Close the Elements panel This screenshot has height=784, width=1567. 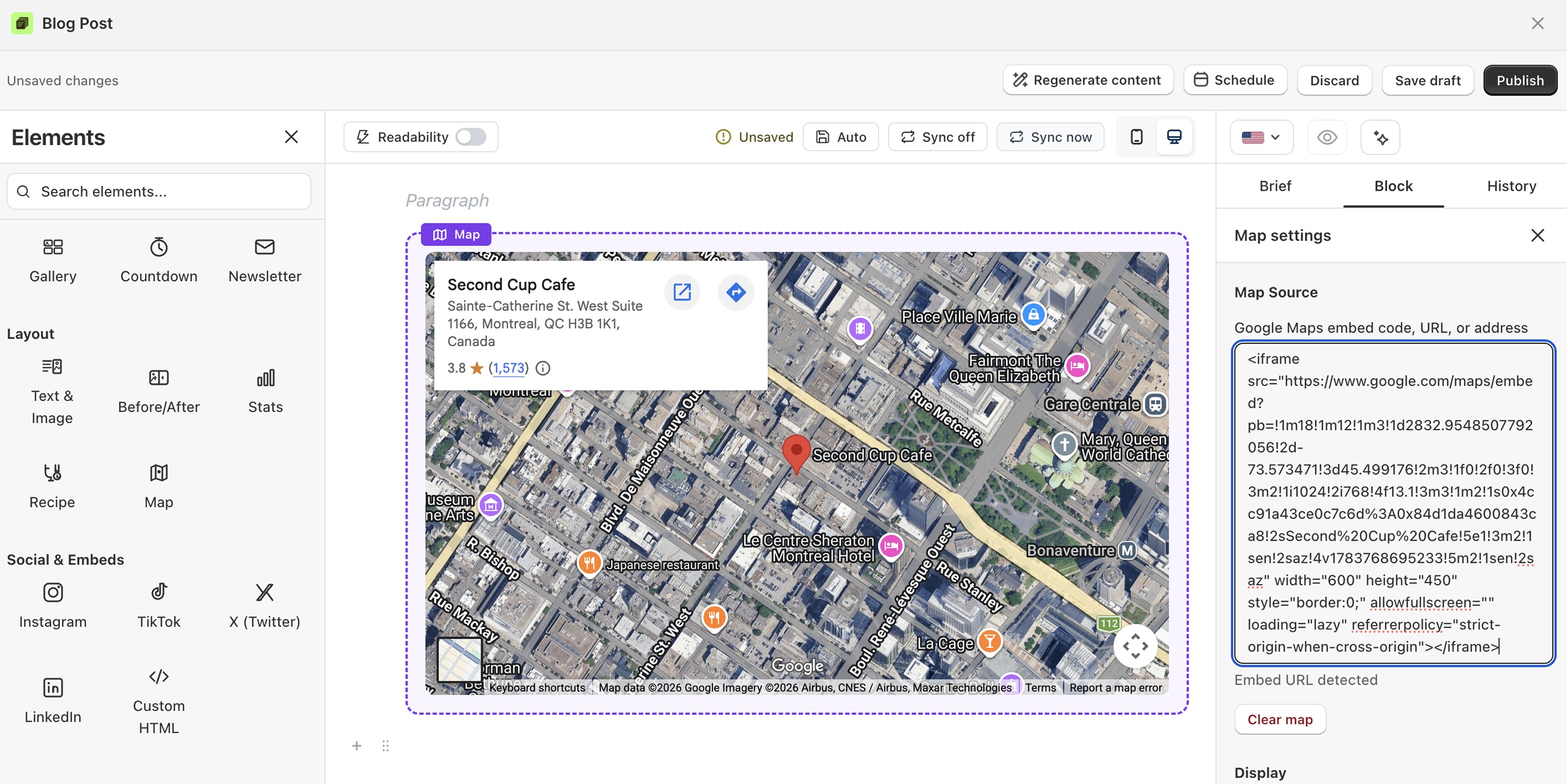(291, 137)
